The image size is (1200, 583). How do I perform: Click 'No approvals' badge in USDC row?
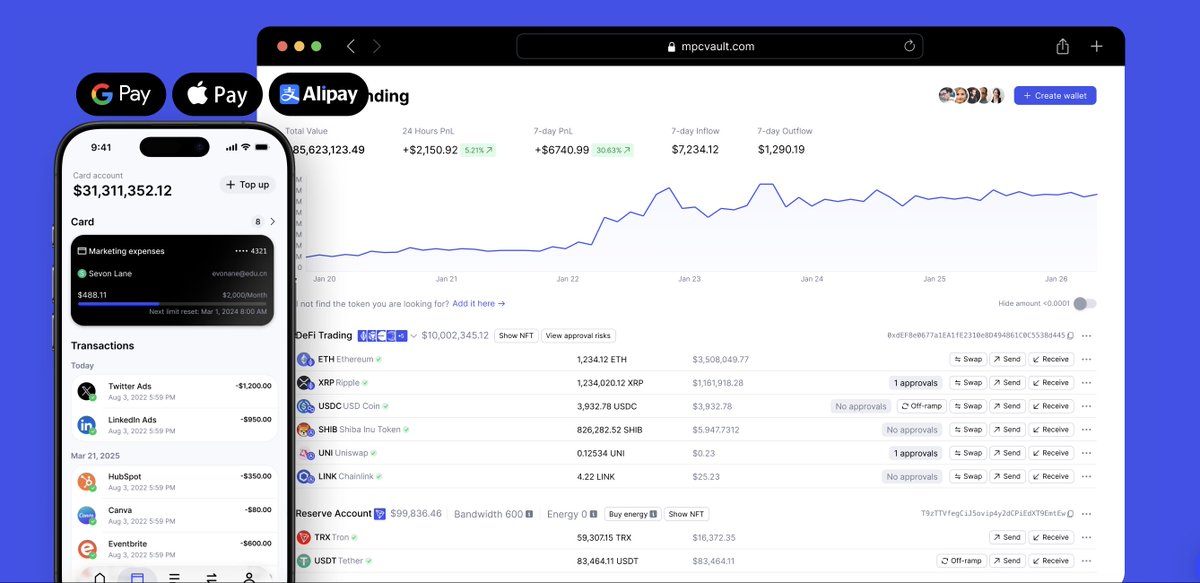click(x=861, y=406)
